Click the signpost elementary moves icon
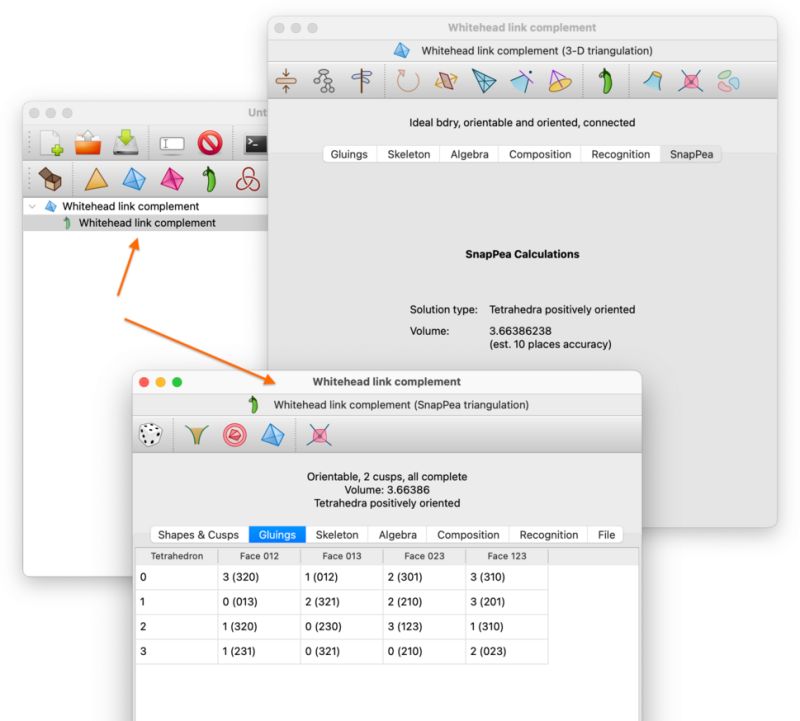Viewport: 800px width, 721px height. pyautogui.click(x=362, y=81)
